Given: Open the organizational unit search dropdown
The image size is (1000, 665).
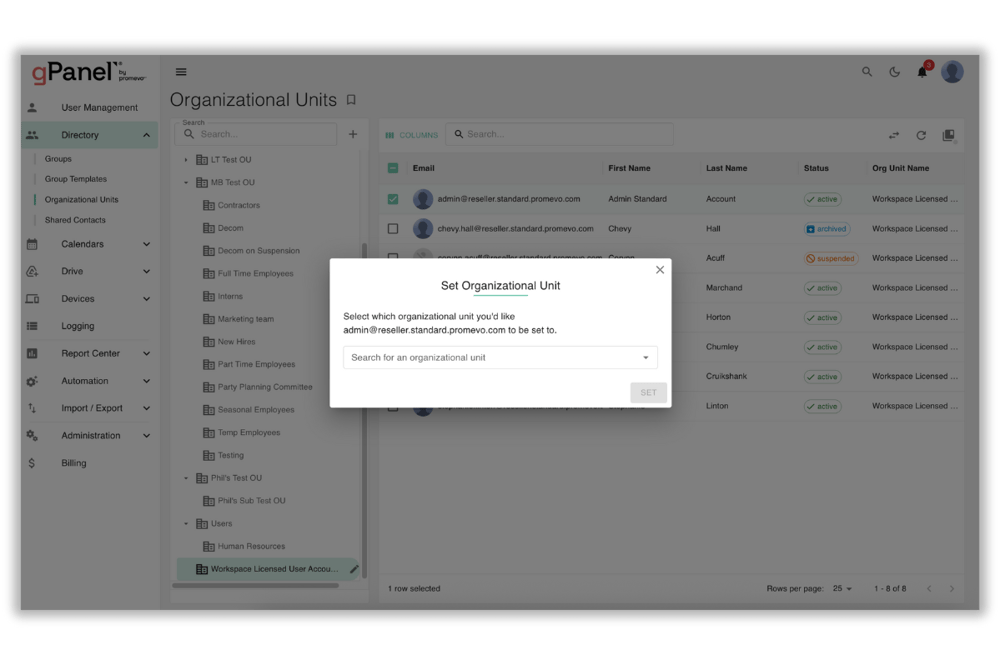Looking at the screenshot, I should tap(500, 358).
